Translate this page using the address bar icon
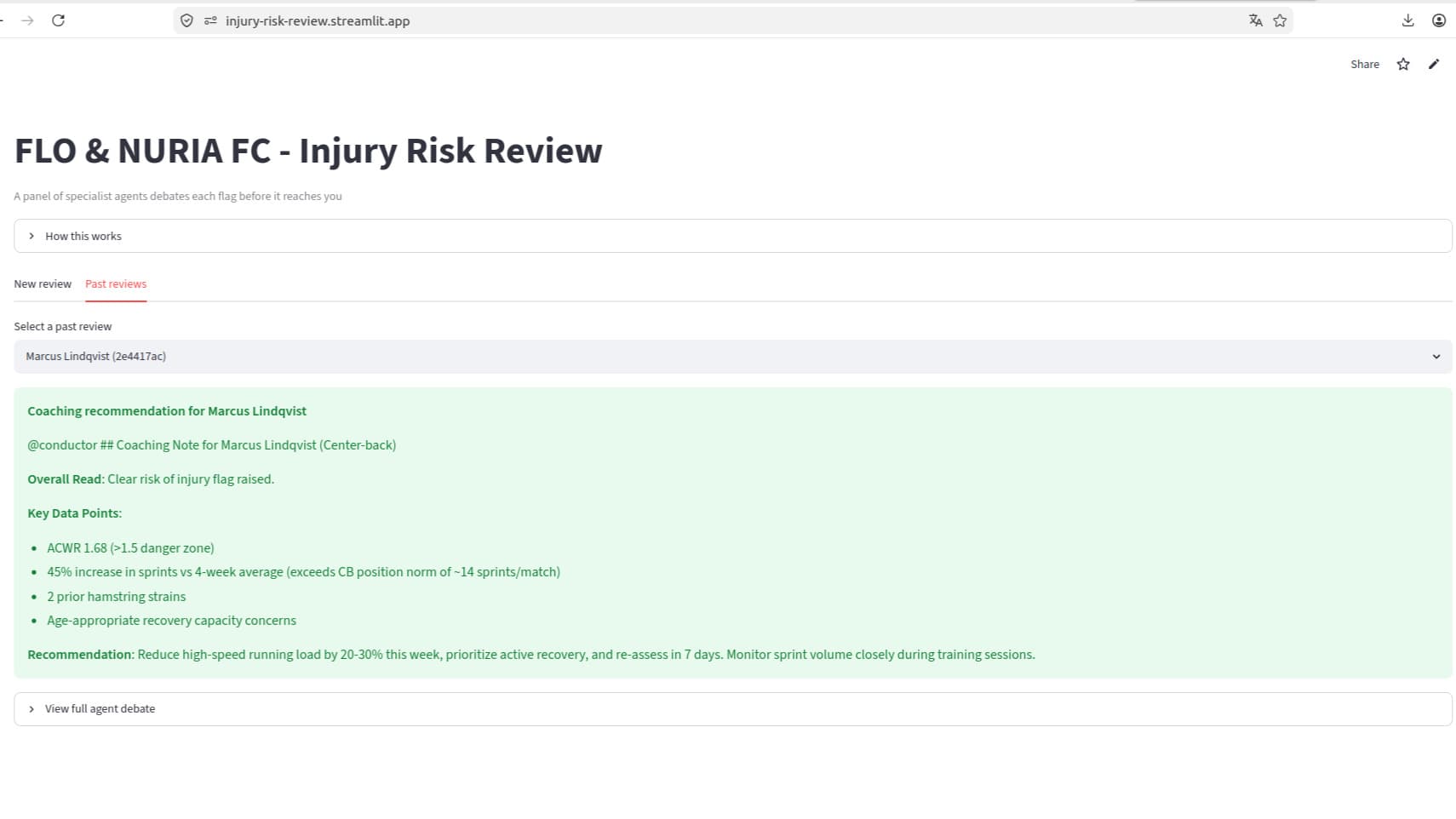The height and width of the screenshot is (819, 1456). 1255,20
